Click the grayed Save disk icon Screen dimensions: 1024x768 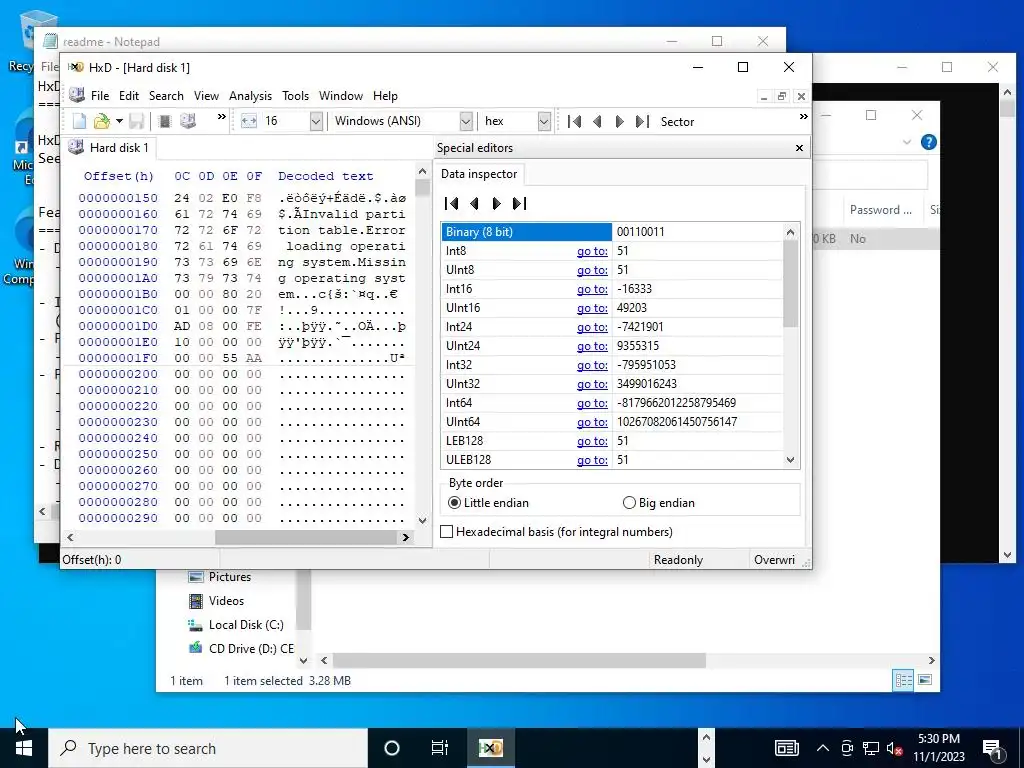(136, 121)
